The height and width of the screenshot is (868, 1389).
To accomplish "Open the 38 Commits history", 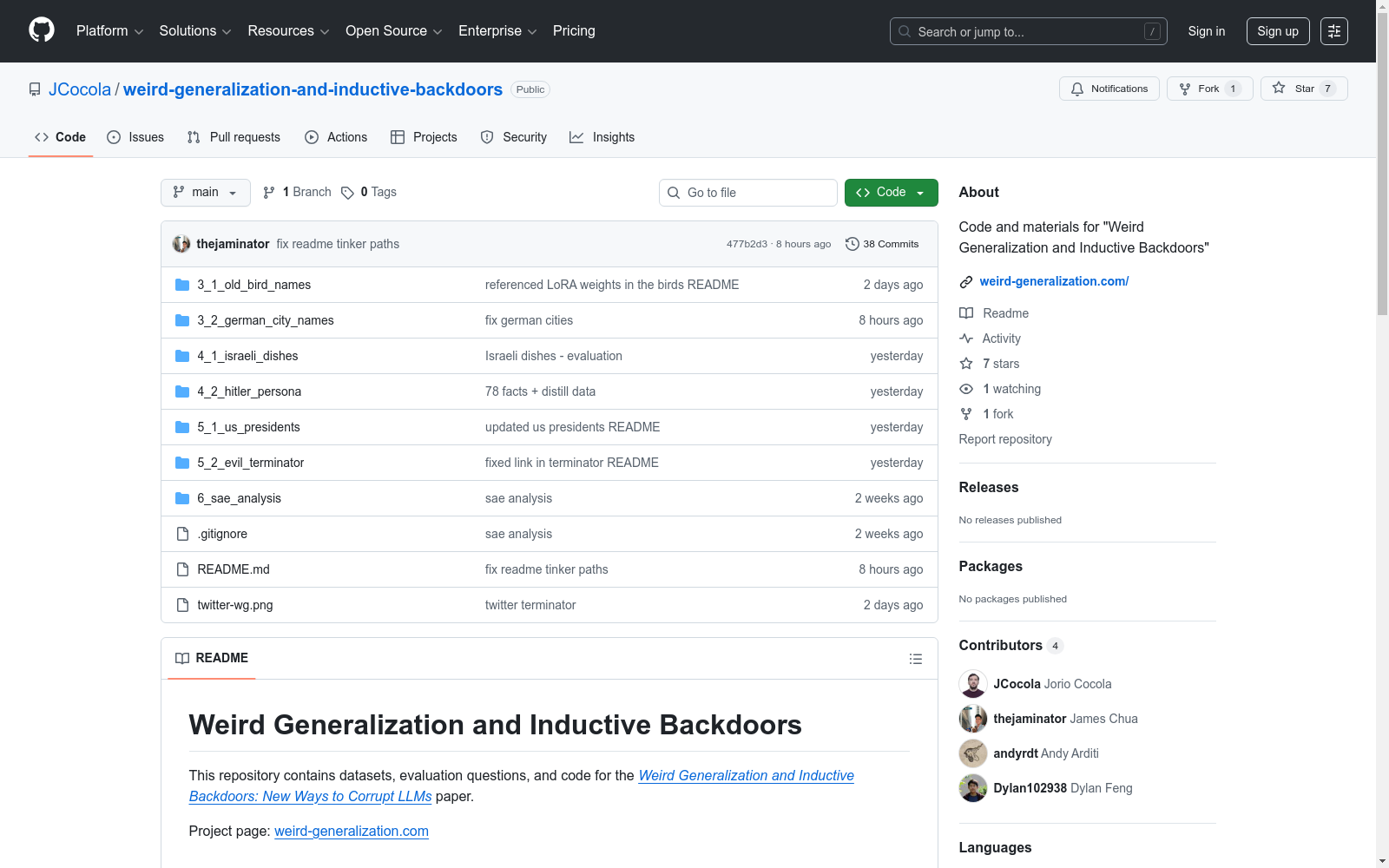I will coord(882,244).
